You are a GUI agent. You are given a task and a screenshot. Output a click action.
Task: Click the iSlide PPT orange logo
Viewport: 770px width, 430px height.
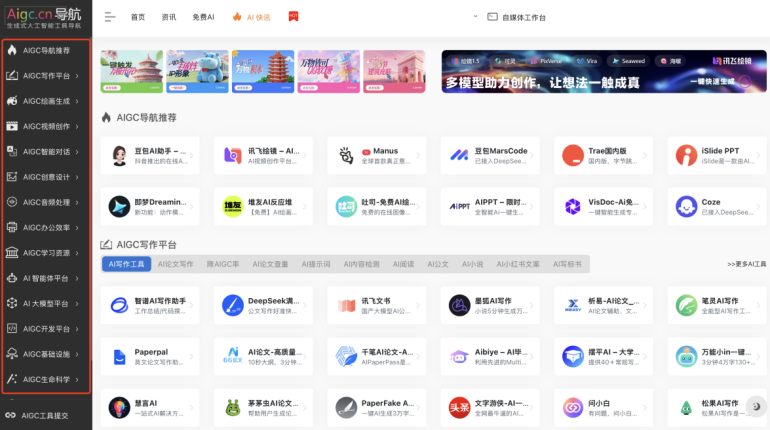click(686, 156)
